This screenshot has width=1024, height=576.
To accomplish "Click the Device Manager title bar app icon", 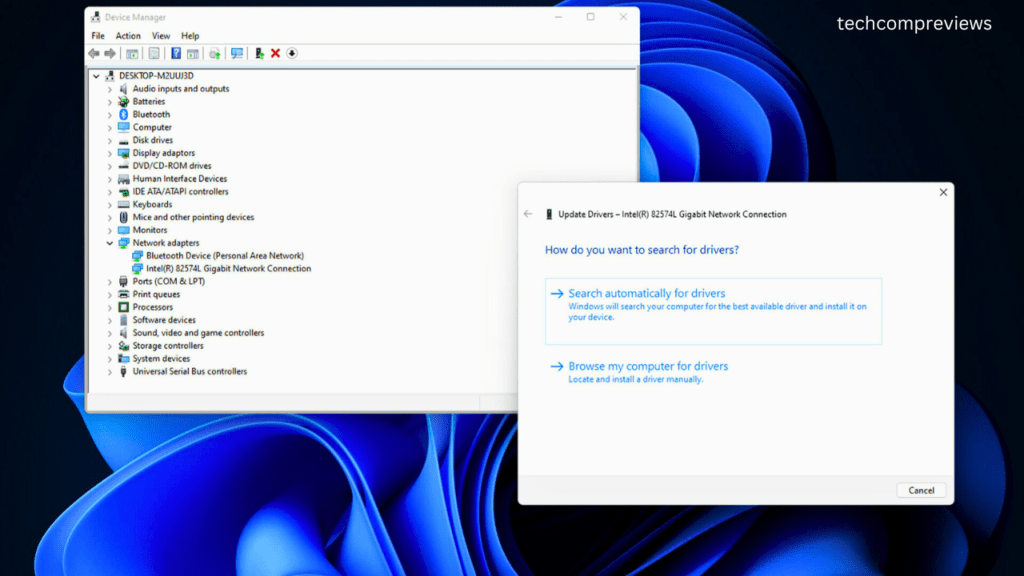I will tap(96, 17).
